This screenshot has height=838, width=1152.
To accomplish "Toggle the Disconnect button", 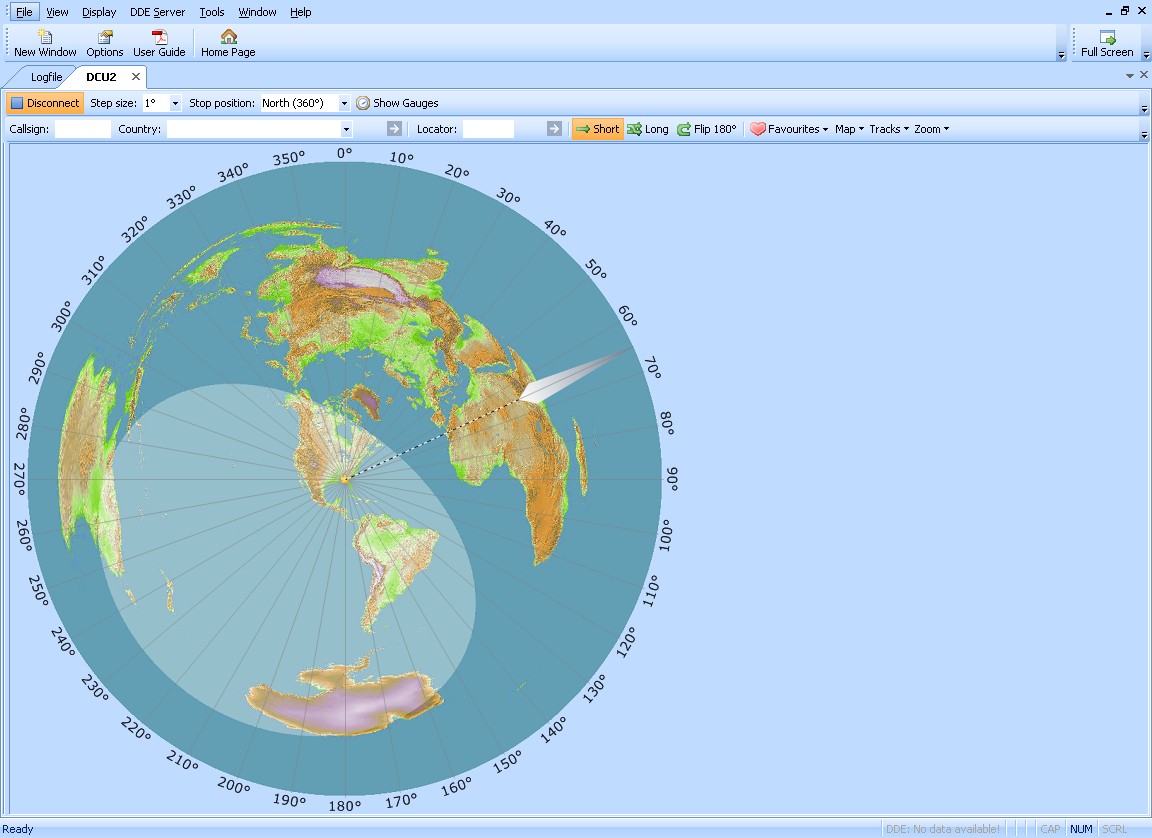I will click(45, 103).
